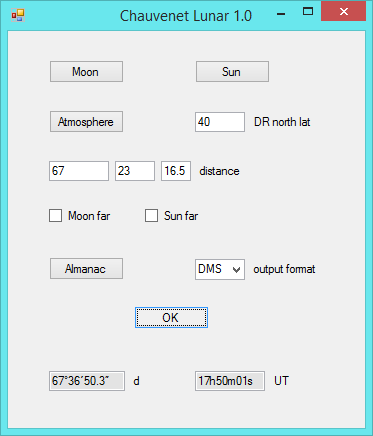Image resolution: width=373 pixels, height=436 pixels.
Task: Click the distance degrees field showing 67
Action: click(x=79, y=171)
